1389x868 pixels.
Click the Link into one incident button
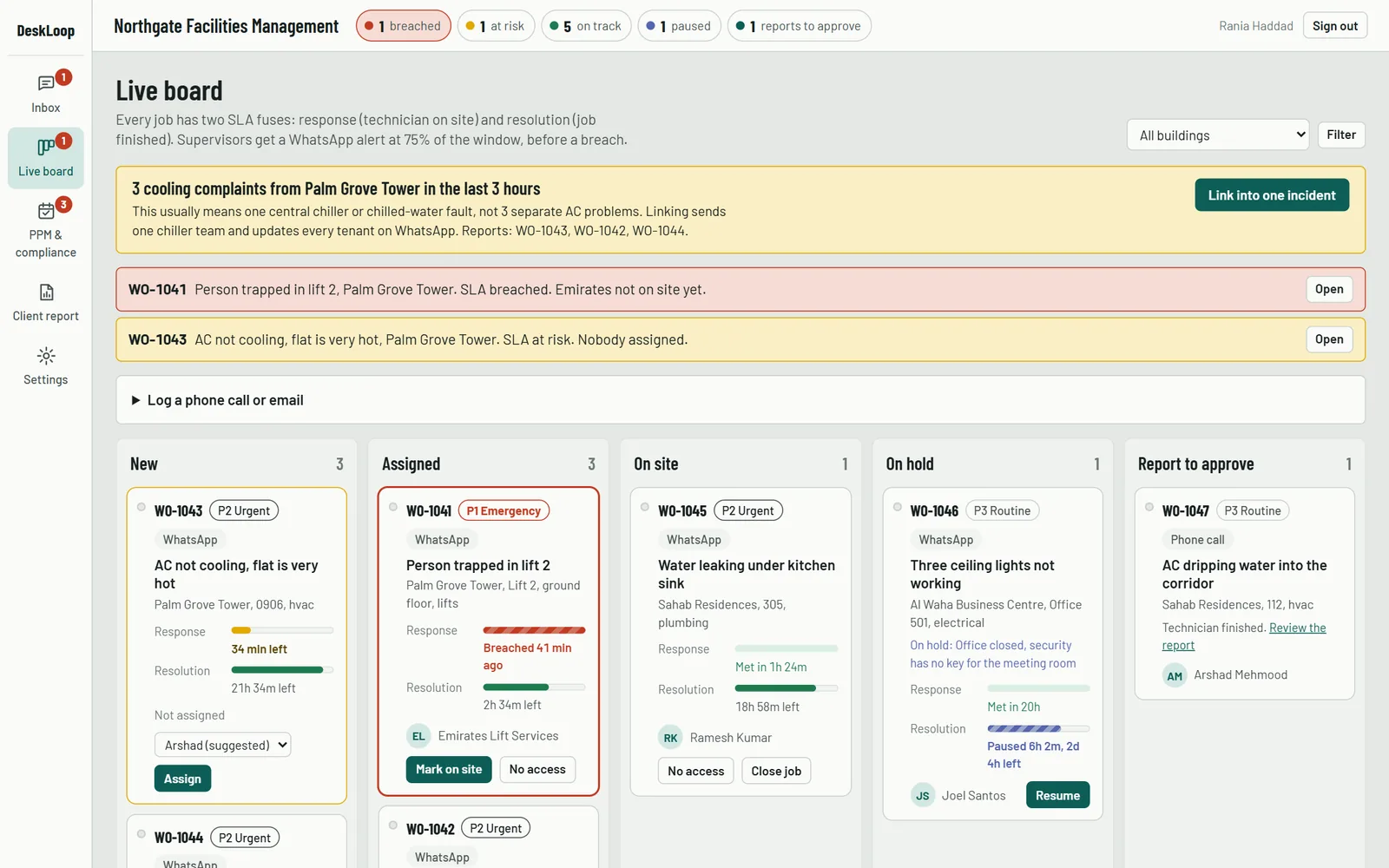click(1272, 195)
